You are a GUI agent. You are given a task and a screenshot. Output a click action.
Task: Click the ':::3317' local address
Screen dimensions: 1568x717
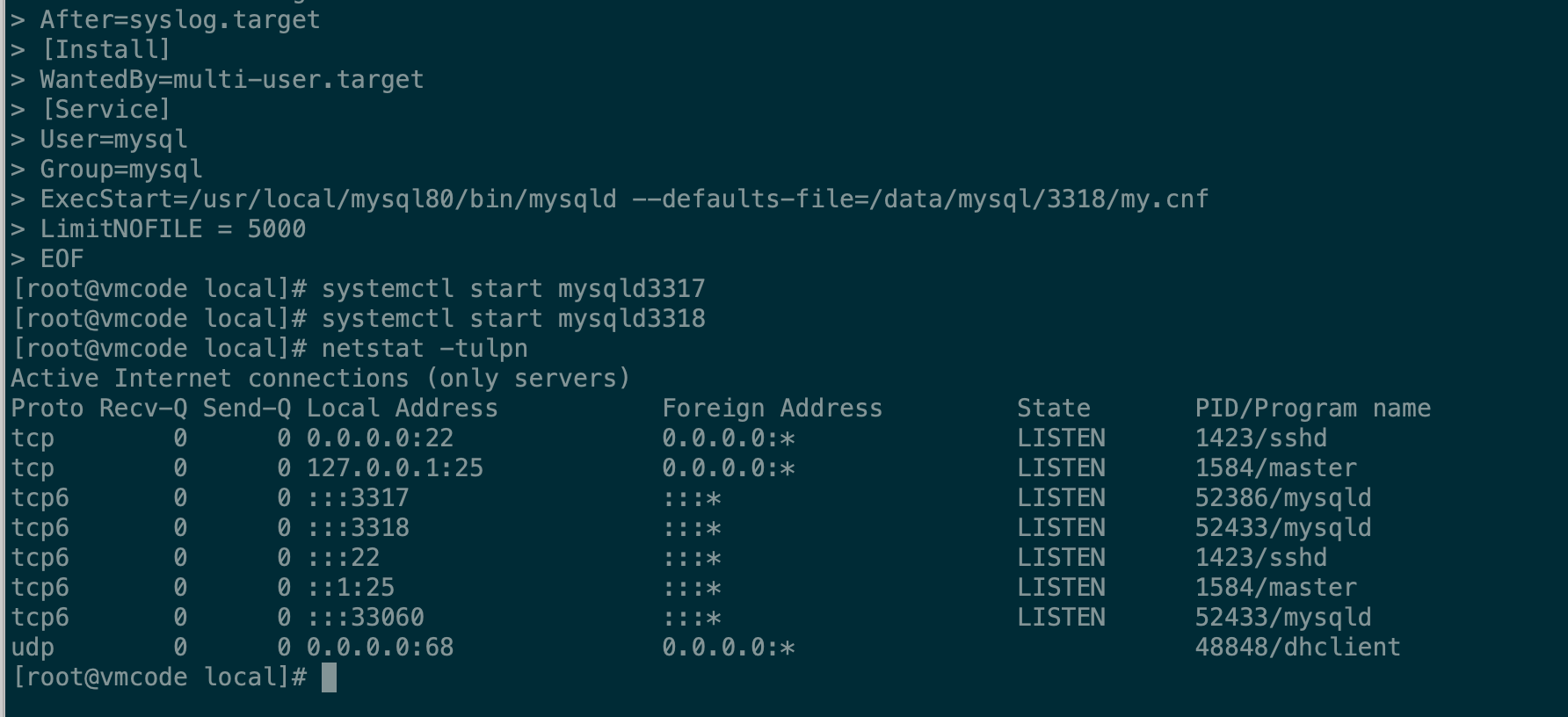(x=358, y=498)
